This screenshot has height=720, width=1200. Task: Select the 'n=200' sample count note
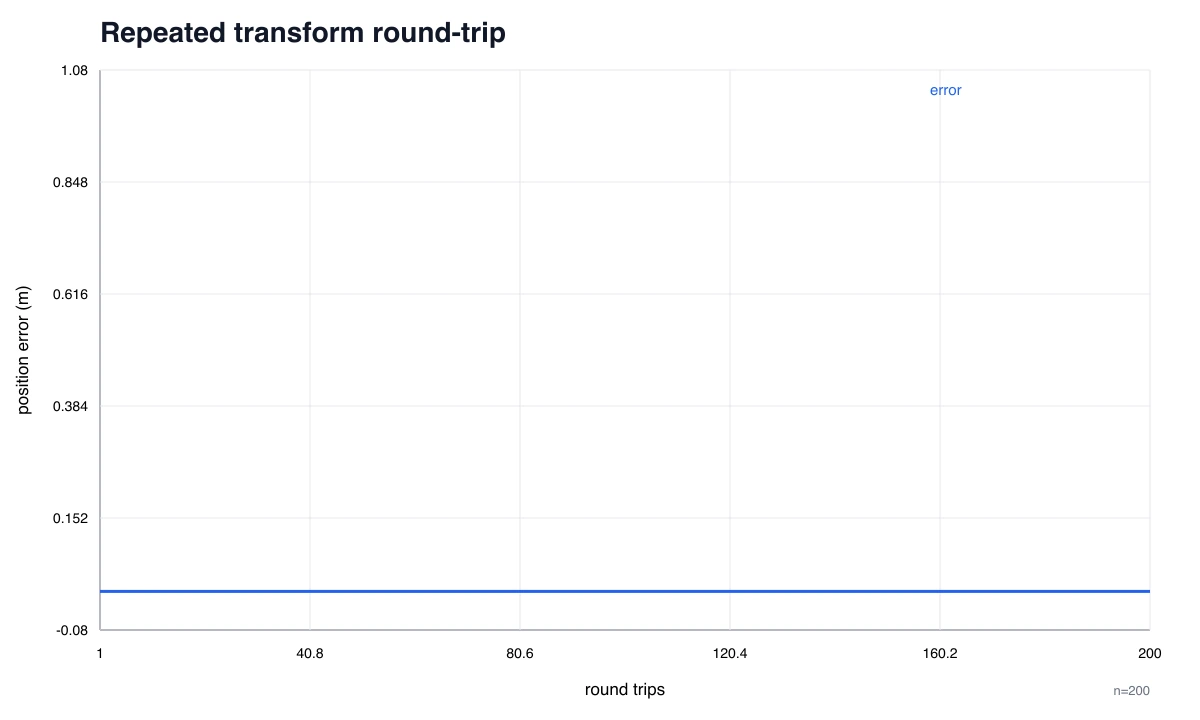(1131, 691)
